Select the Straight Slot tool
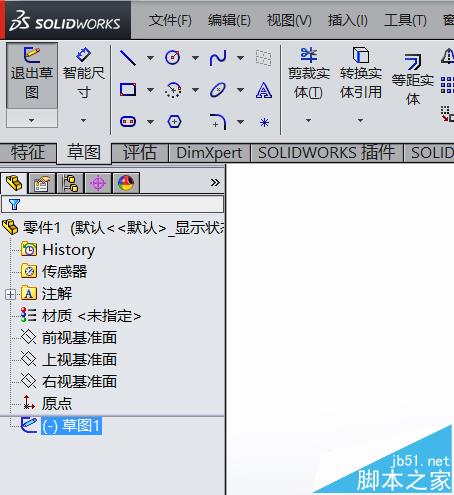This screenshot has width=454, height=495. [x=128, y=121]
